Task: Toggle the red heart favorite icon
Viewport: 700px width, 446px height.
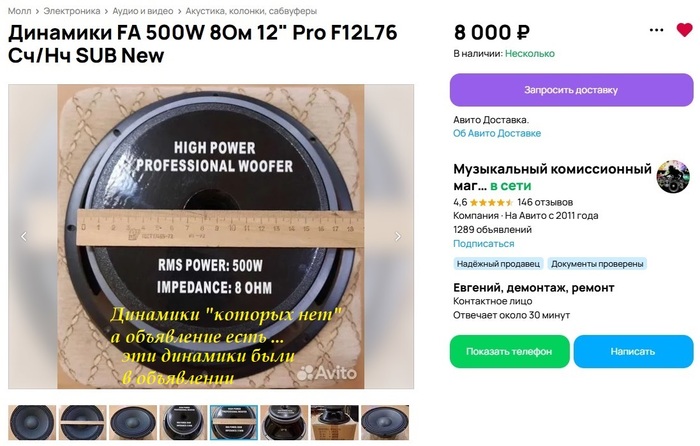Action: tap(684, 30)
